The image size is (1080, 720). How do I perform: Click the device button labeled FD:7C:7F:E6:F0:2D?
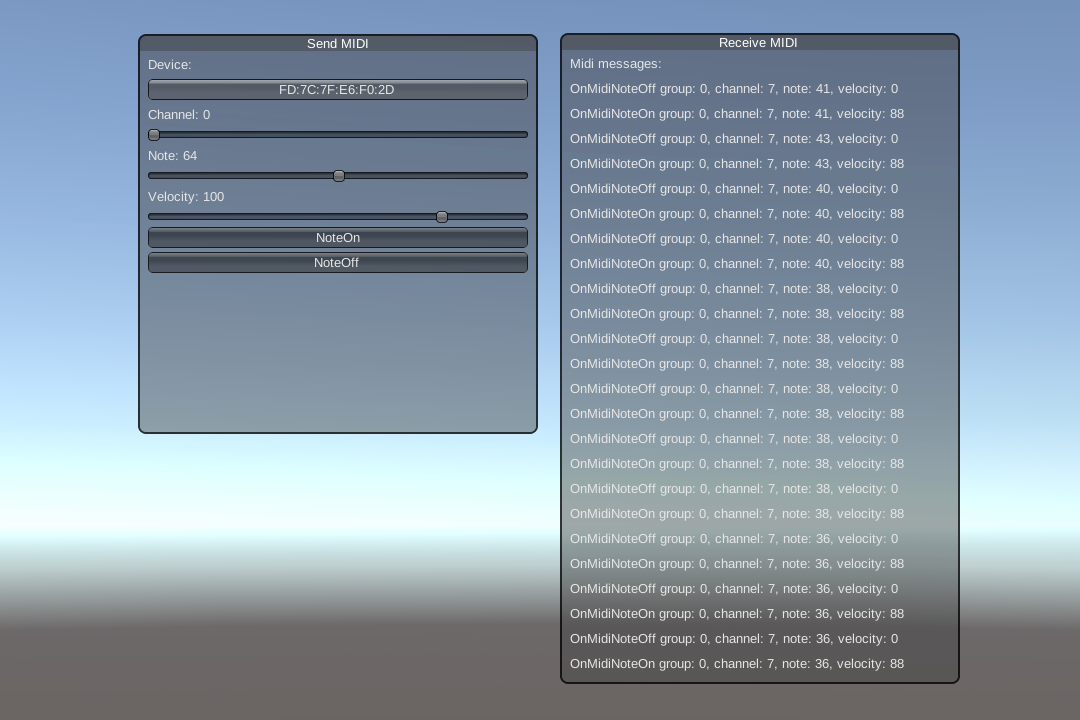(337, 89)
